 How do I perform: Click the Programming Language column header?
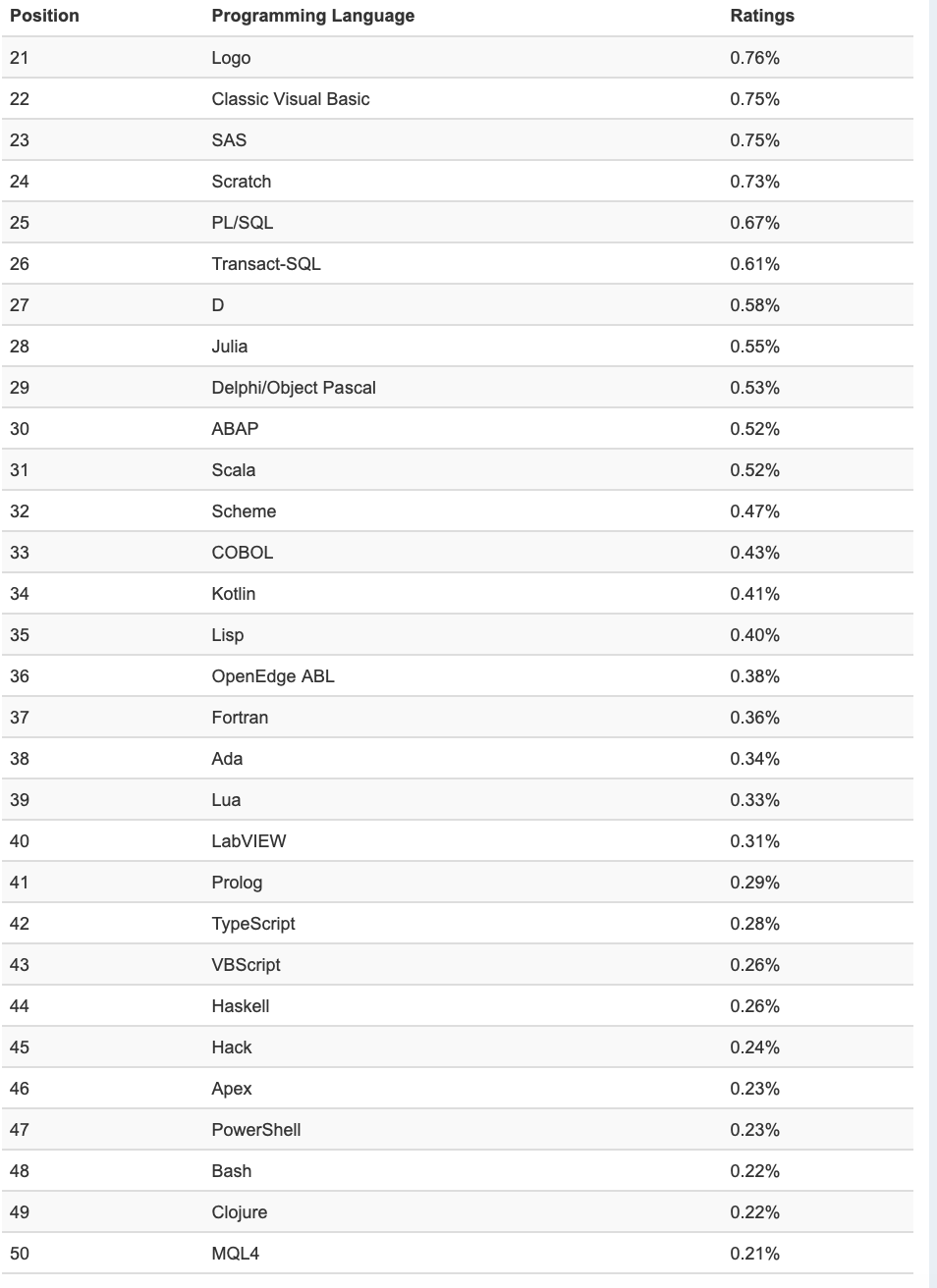point(312,16)
